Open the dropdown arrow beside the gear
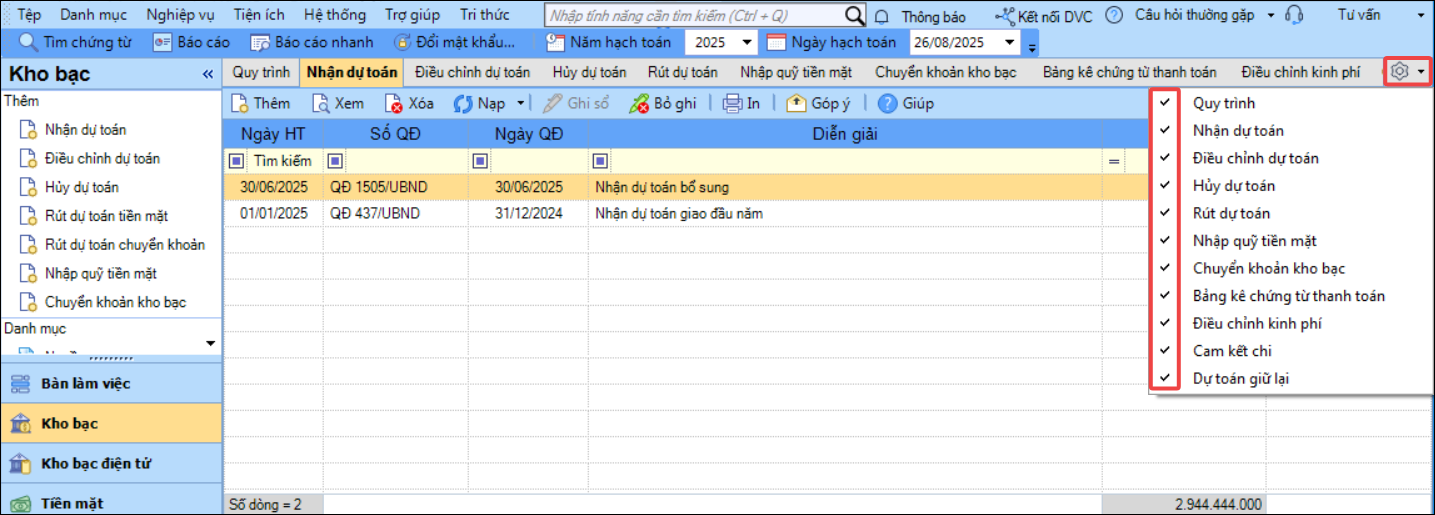 [x=1421, y=72]
